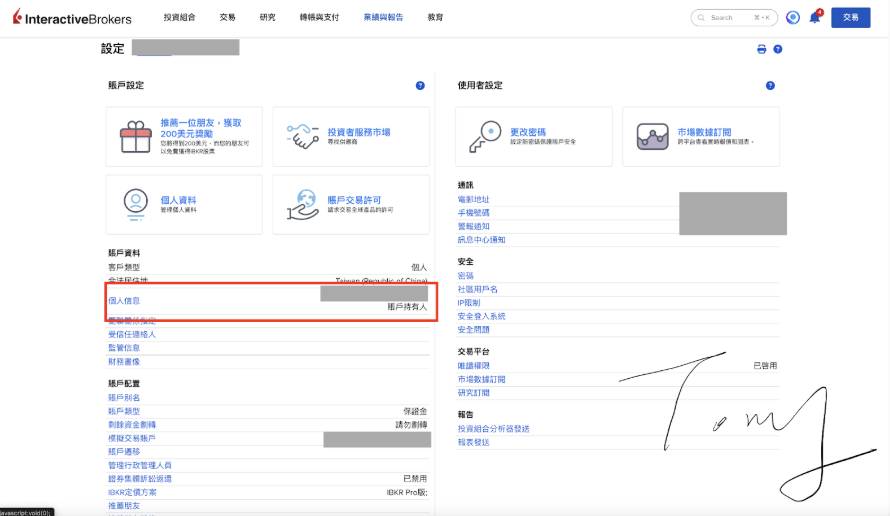The width and height of the screenshot is (890, 516).
Task: Open the 訊息中心通知 link
Action: (x=481, y=240)
